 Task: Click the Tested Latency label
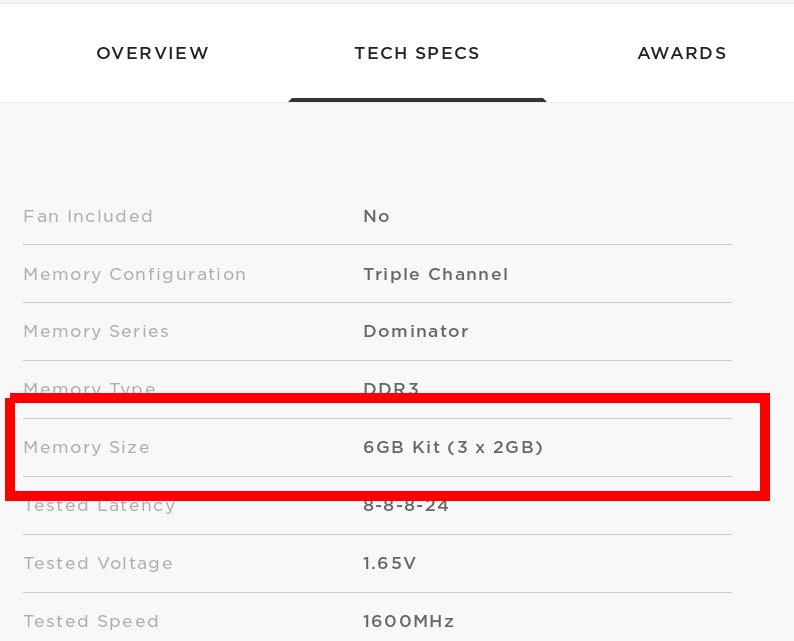coord(99,506)
